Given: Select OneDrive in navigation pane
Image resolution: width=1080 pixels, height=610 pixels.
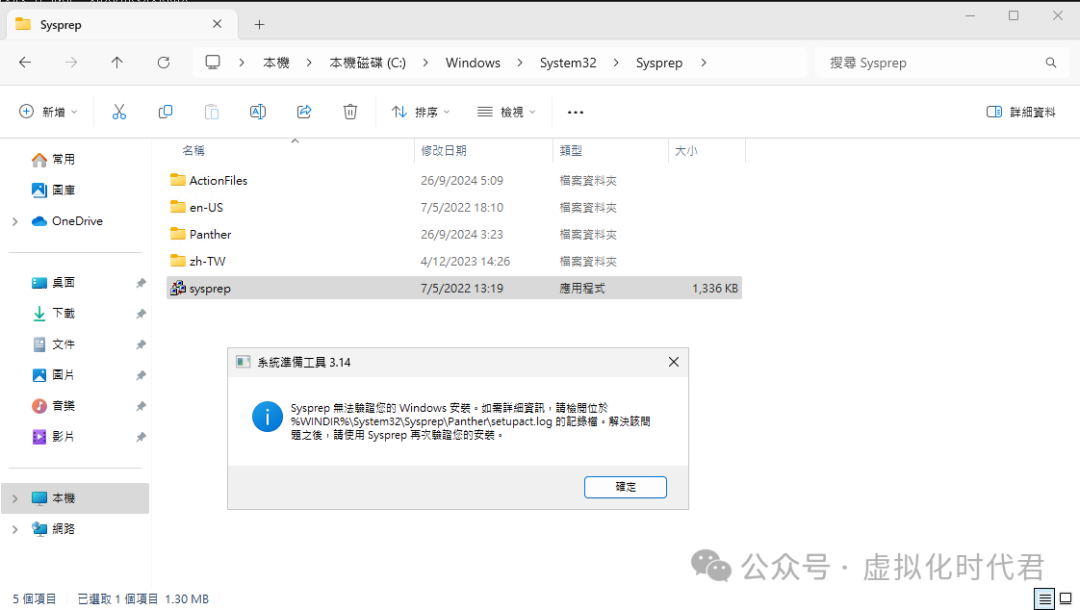Looking at the screenshot, I should (x=67, y=221).
